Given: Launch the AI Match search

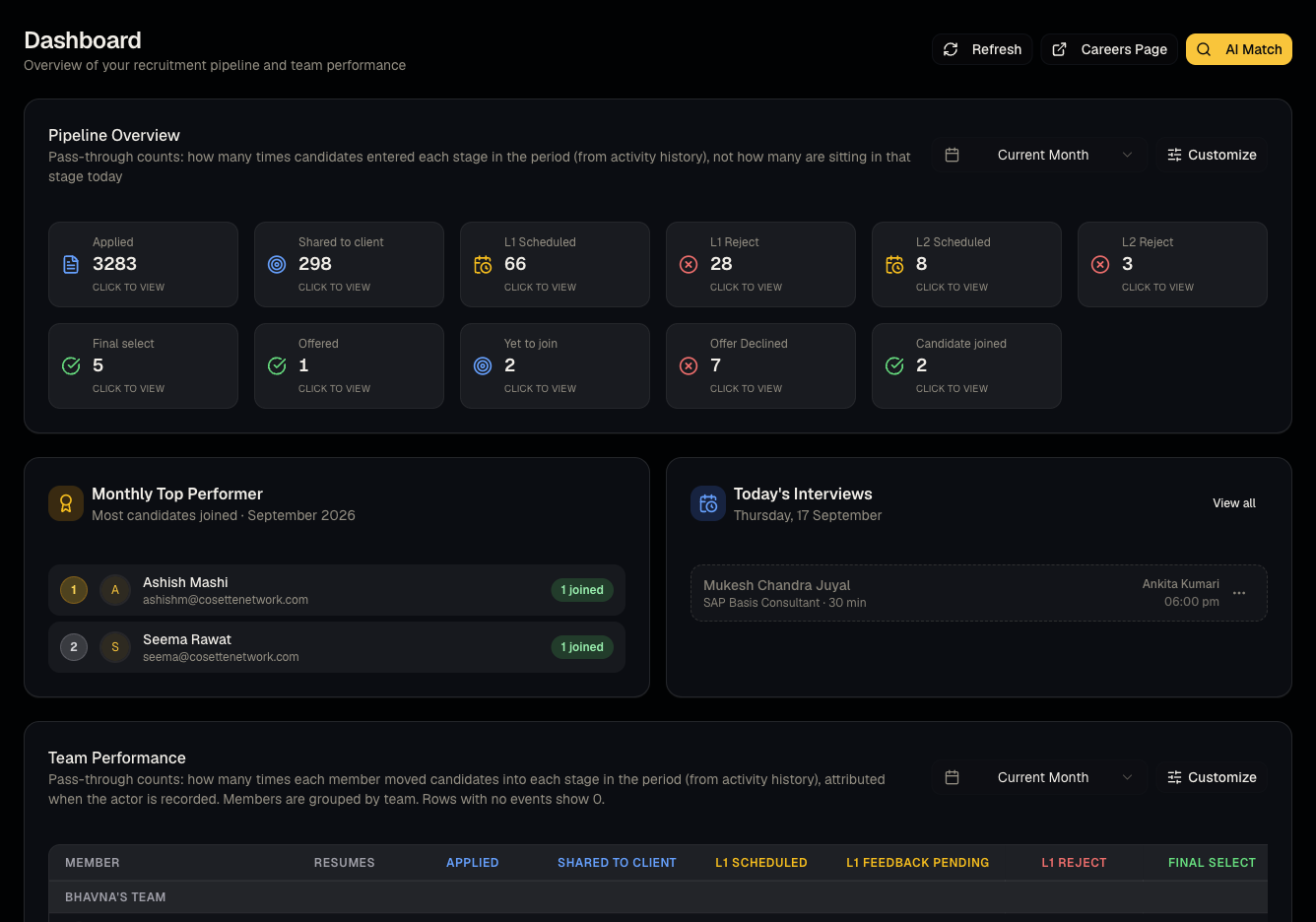Looking at the screenshot, I should click(1239, 49).
